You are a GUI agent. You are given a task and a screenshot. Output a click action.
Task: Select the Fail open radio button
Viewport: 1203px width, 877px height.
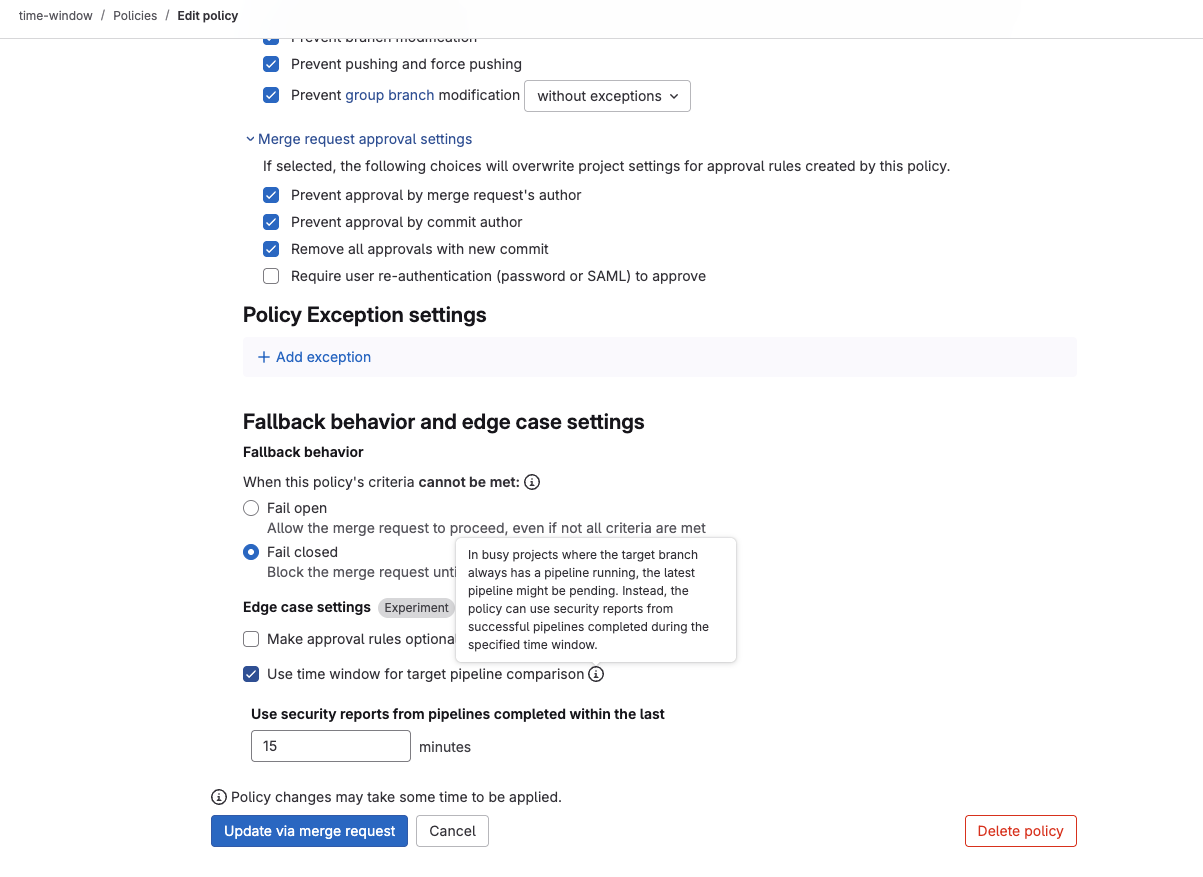pyautogui.click(x=250, y=508)
